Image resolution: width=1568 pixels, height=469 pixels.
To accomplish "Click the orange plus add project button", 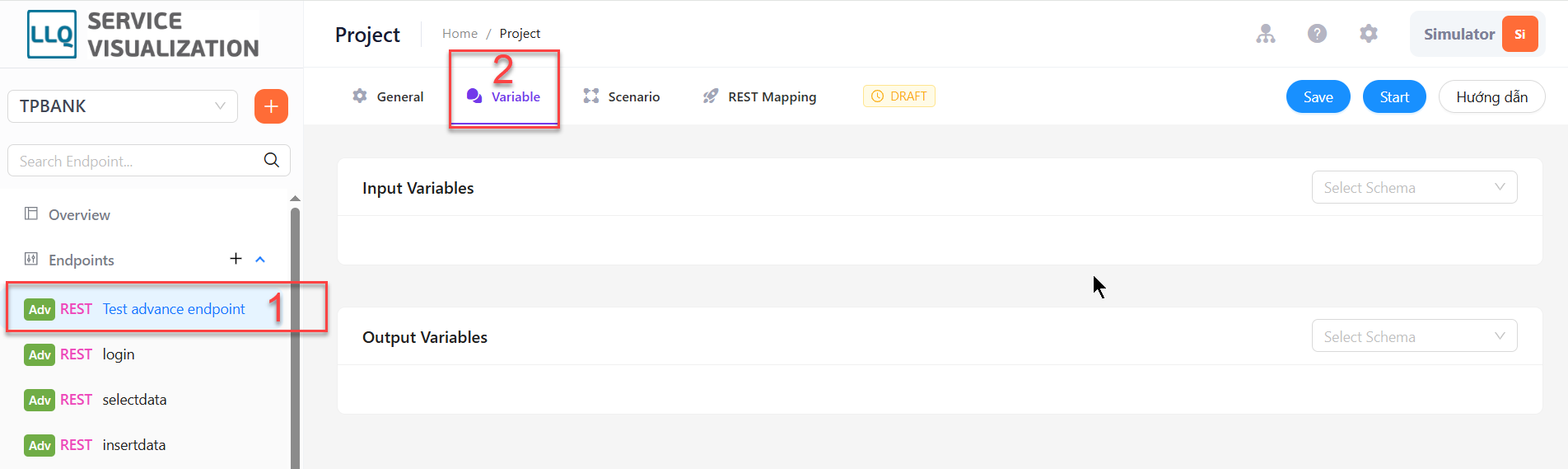I will coord(271,106).
